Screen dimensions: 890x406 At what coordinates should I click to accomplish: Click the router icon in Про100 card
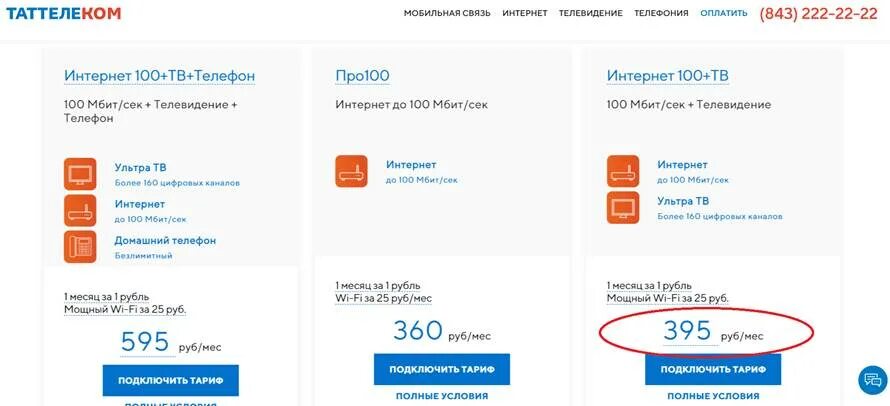(x=351, y=171)
